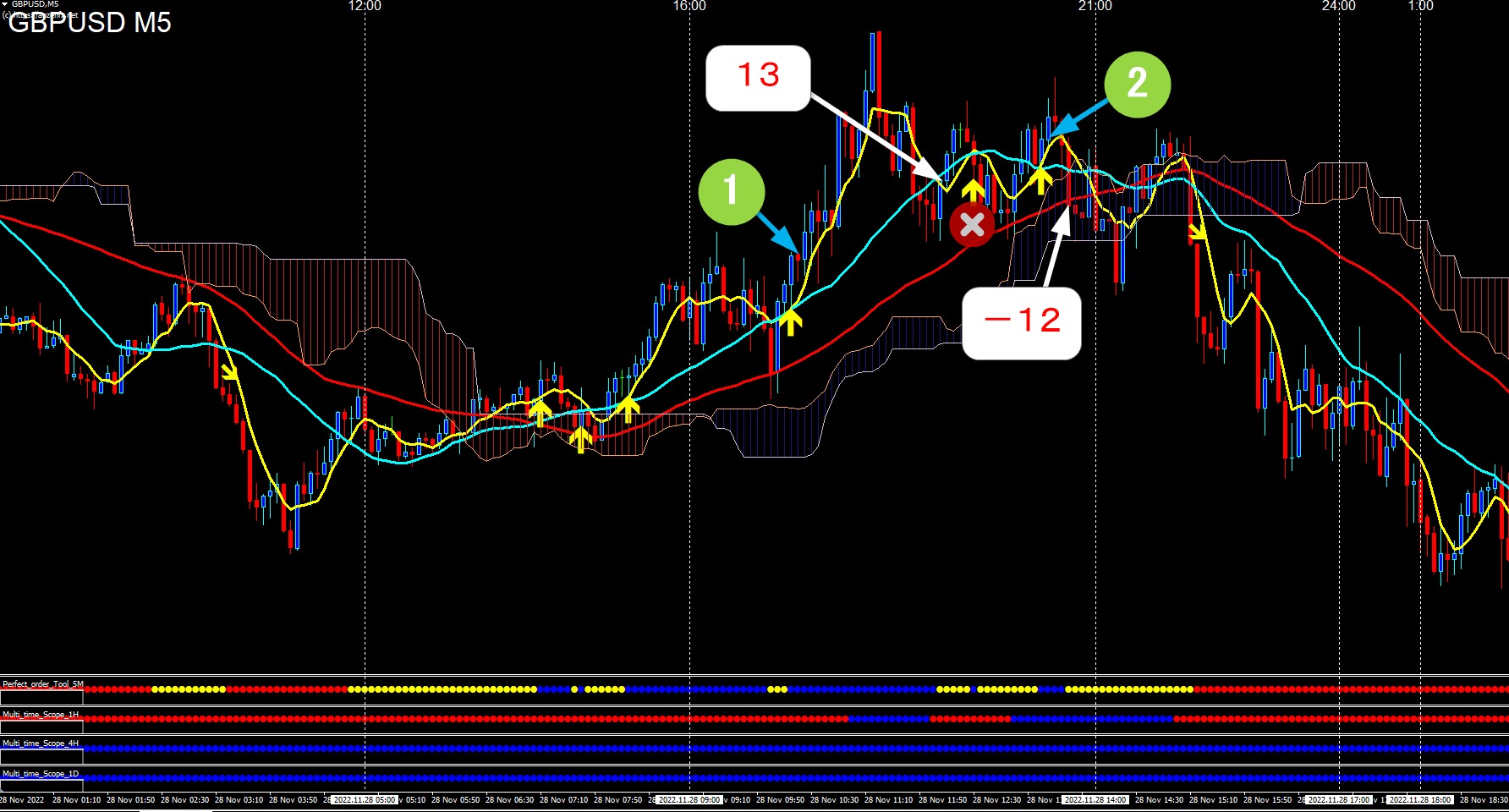Image resolution: width=1509 pixels, height=812 pixels.
Task: Click the 28 Nov 07:50 axis label
Action: pos(617,799)
